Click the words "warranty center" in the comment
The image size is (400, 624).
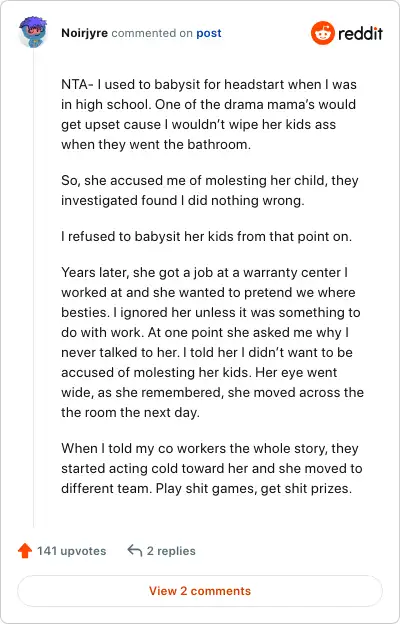point(292,273)
